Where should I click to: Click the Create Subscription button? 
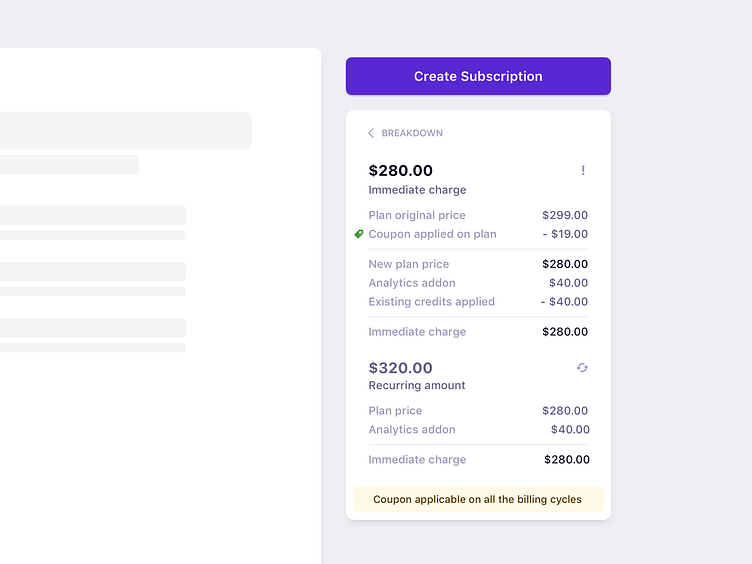click(x=478, y=76)
